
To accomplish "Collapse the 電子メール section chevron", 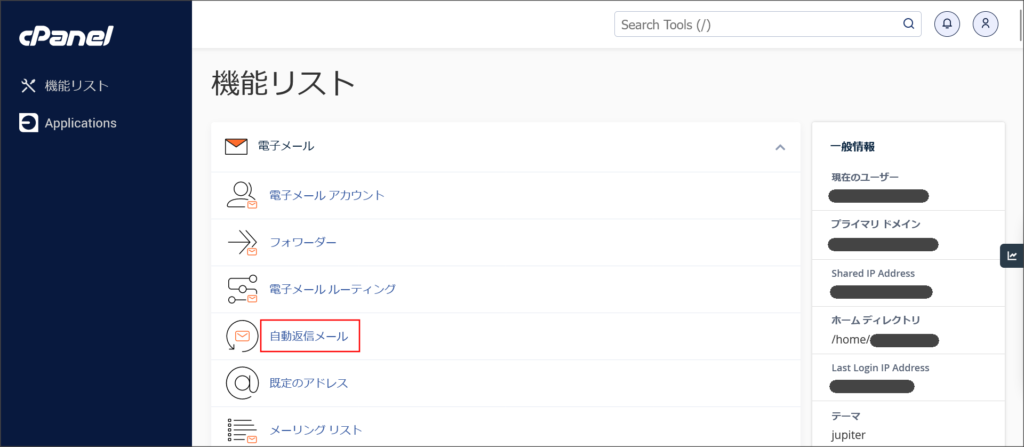I will coord(780,147).
